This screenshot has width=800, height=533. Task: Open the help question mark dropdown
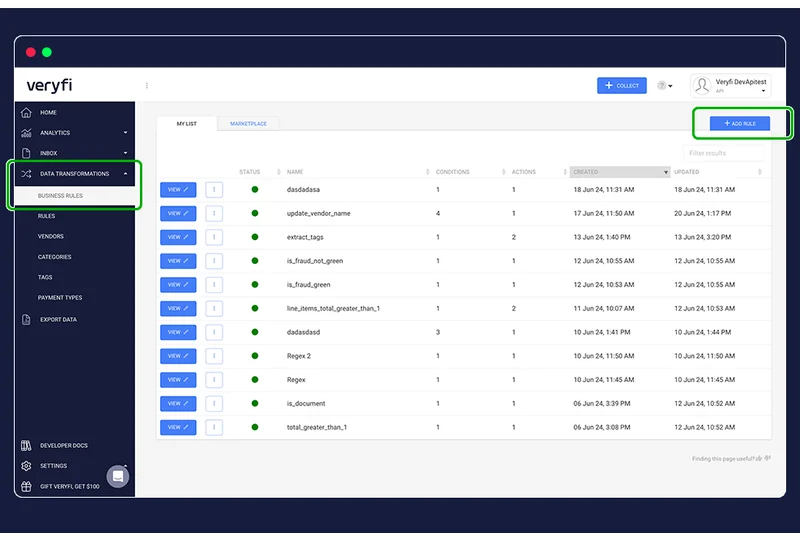tap(664, 86)
